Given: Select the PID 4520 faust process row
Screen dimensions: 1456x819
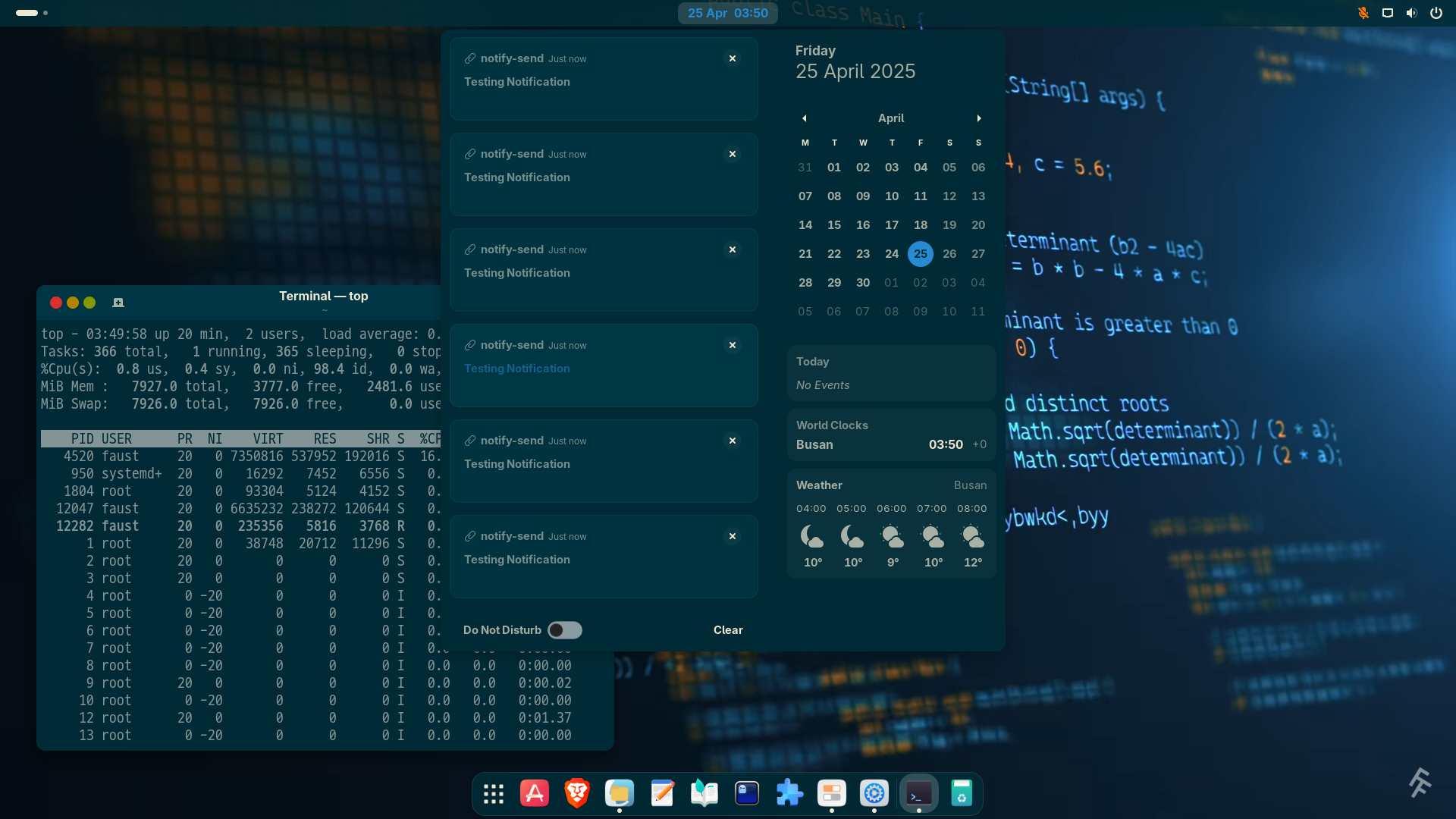Looking at the screenshot, I should (x=240, y=457).
